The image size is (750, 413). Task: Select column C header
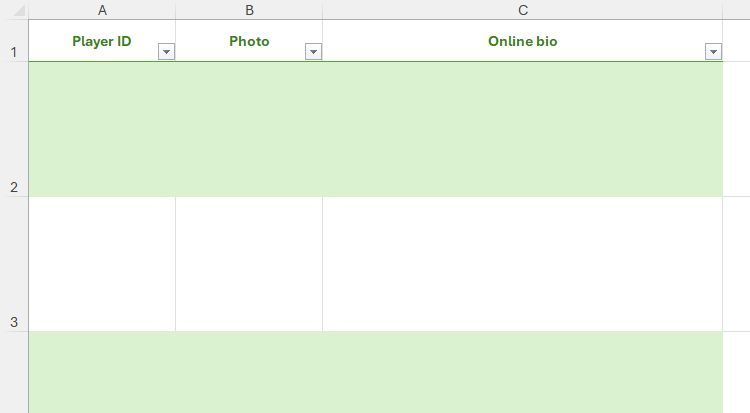(523, 10)
